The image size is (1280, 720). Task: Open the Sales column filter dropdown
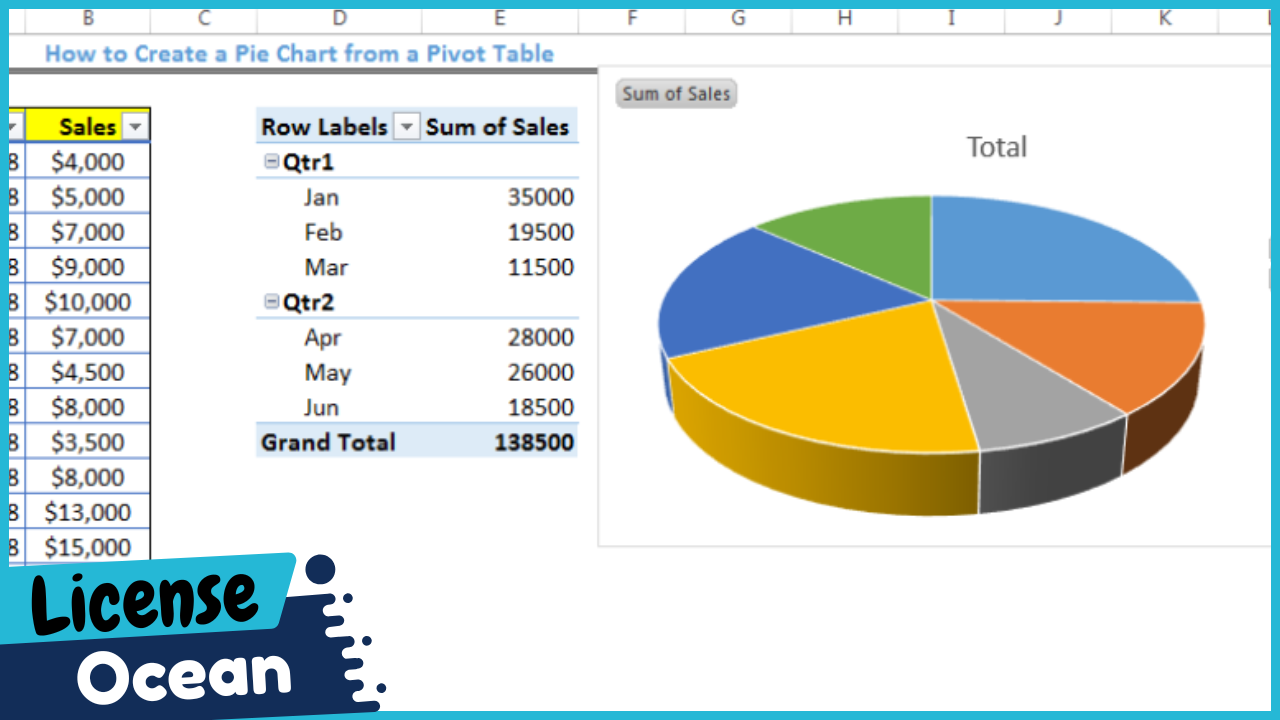tap(136, 126)
